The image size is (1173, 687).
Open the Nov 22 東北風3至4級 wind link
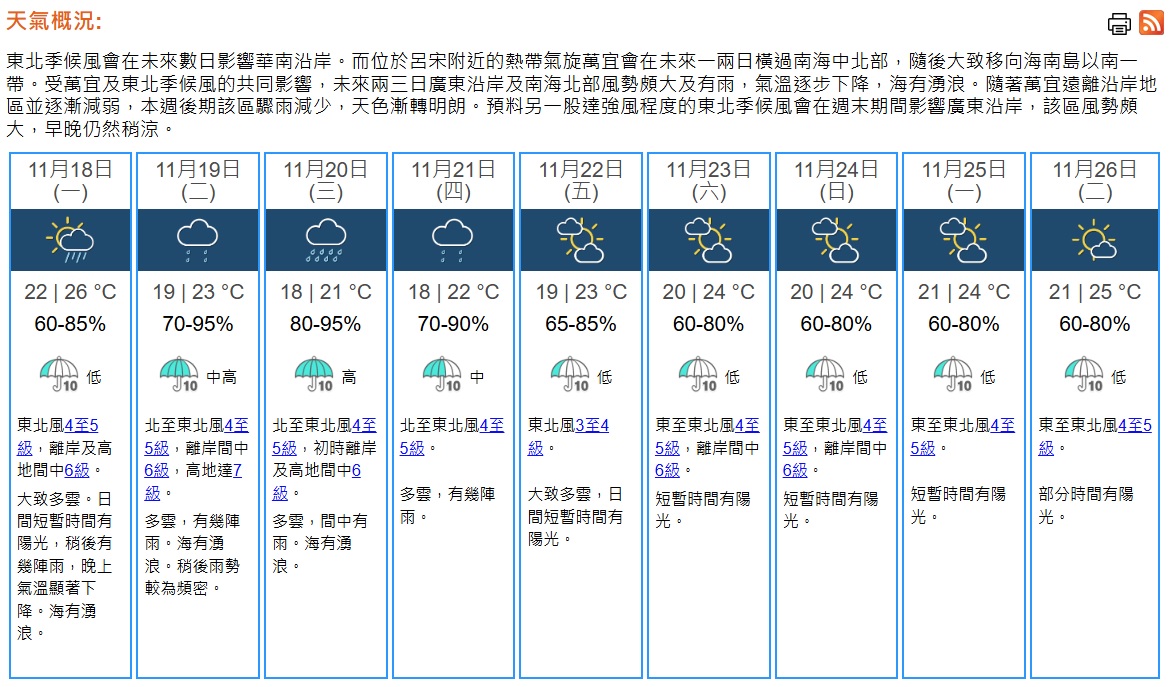coord(592,426)
